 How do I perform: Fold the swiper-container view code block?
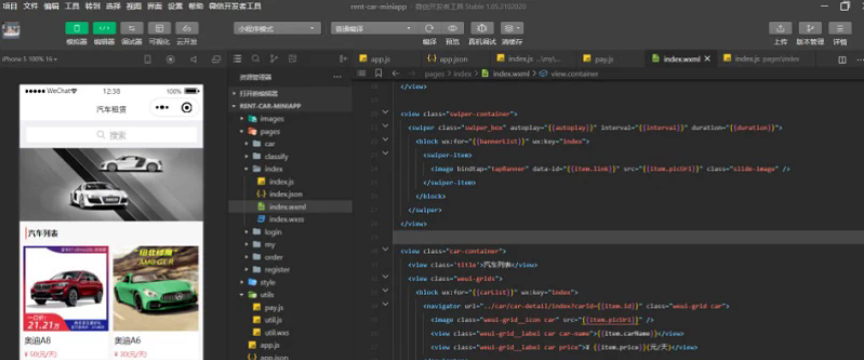click(x=385, y=113)
